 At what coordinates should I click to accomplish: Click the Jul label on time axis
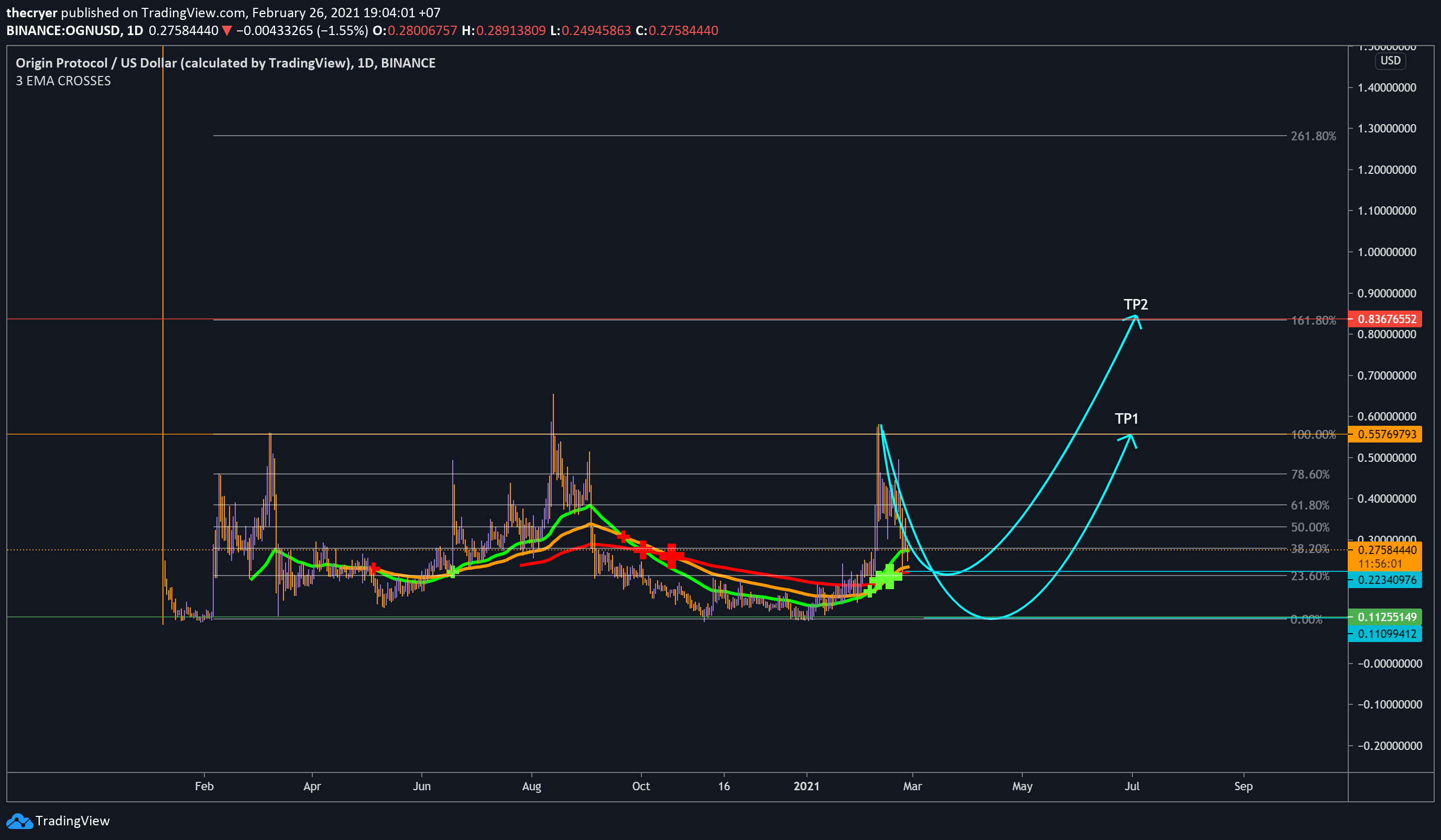point(1132,786)
